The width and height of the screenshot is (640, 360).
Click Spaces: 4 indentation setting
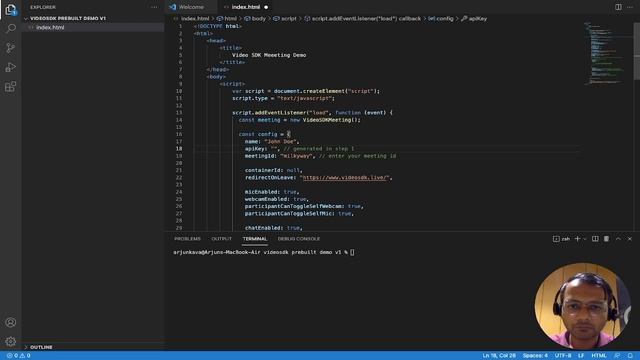coord(535,356)
